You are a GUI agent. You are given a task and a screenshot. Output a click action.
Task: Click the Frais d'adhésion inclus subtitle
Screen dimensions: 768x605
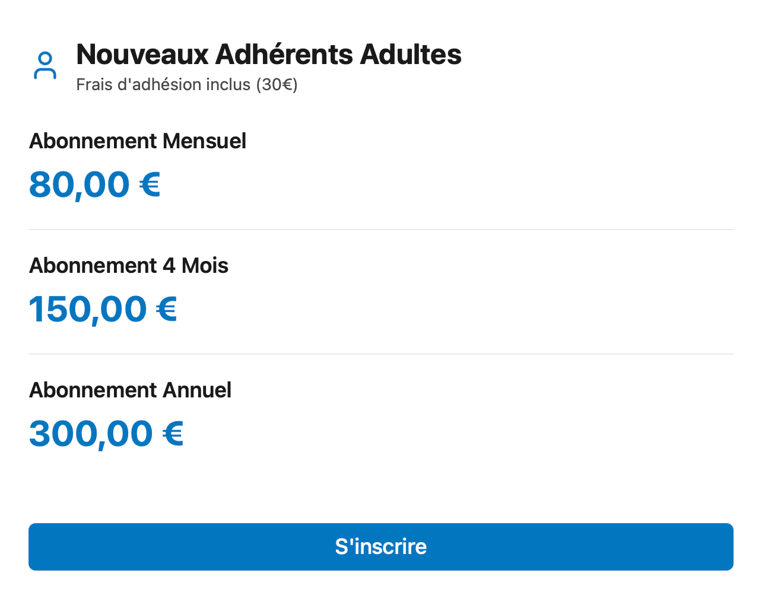(x=186, y=85)
